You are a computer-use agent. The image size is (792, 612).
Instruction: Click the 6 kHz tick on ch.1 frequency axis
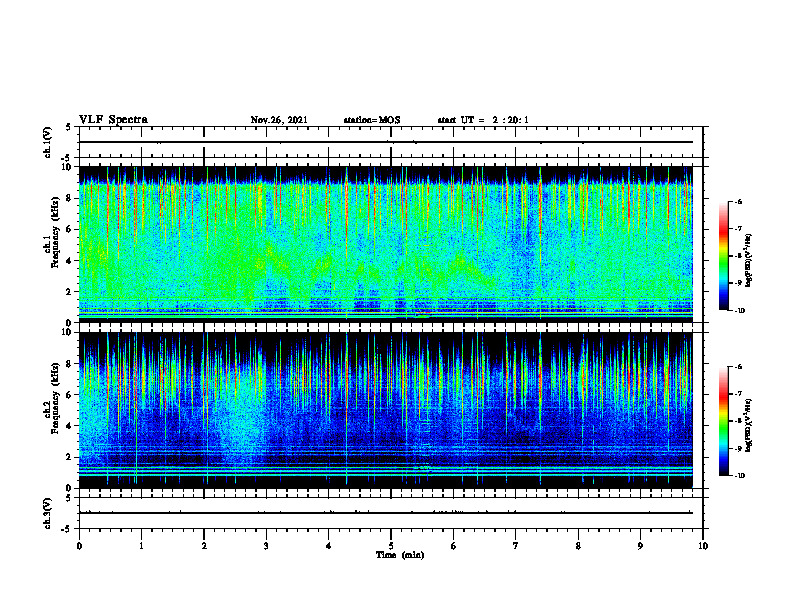click(x=70, y=229)
